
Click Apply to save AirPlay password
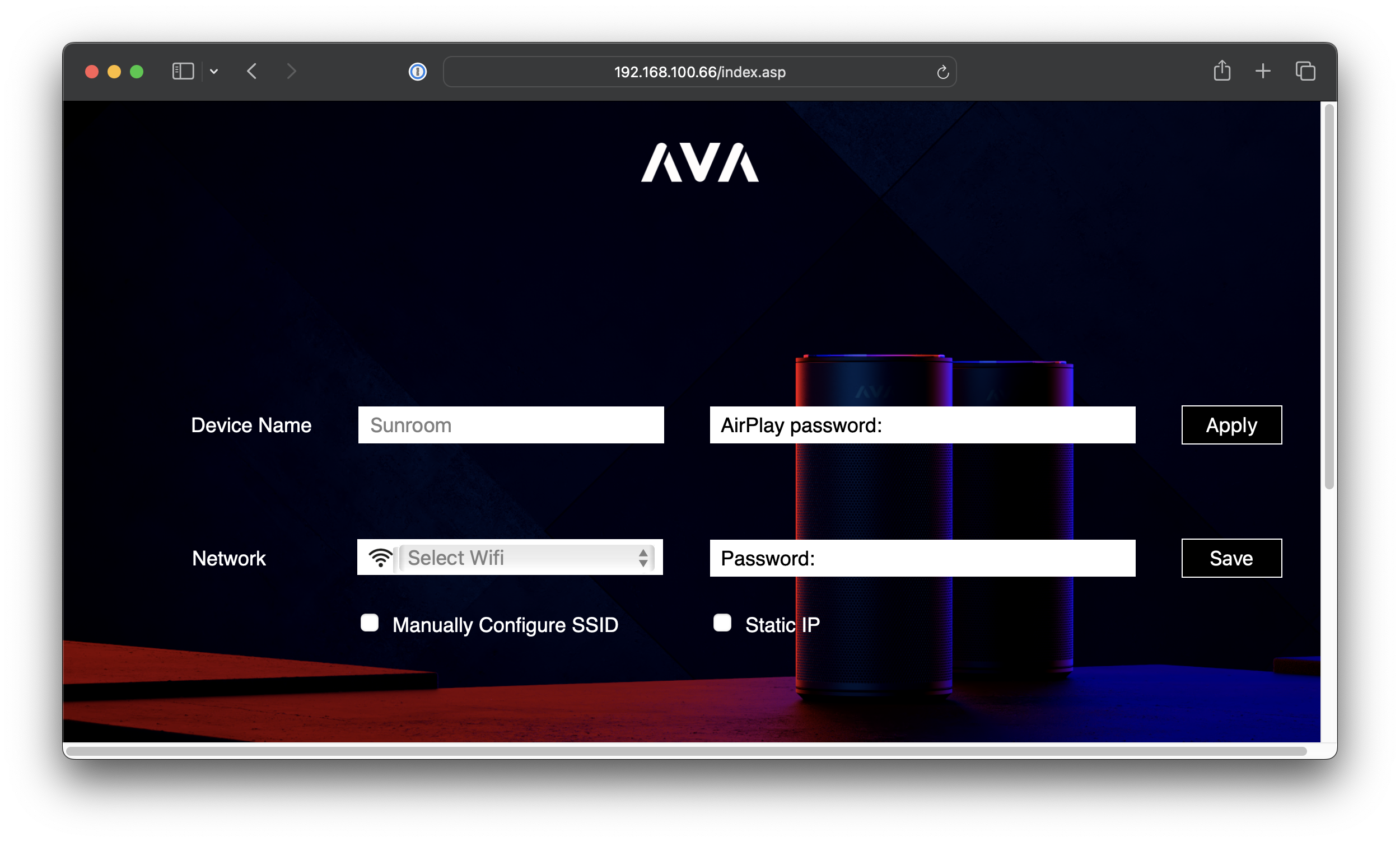coord(1231,424)
